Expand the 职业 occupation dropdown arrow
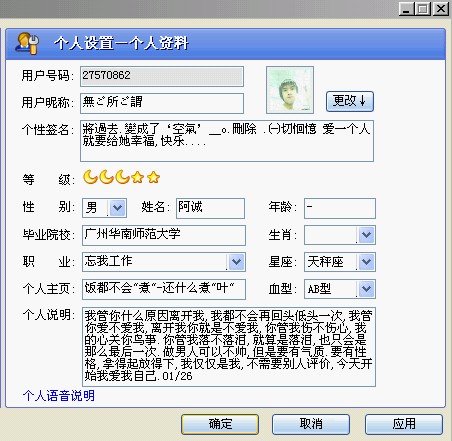 [x=237, y=262]
